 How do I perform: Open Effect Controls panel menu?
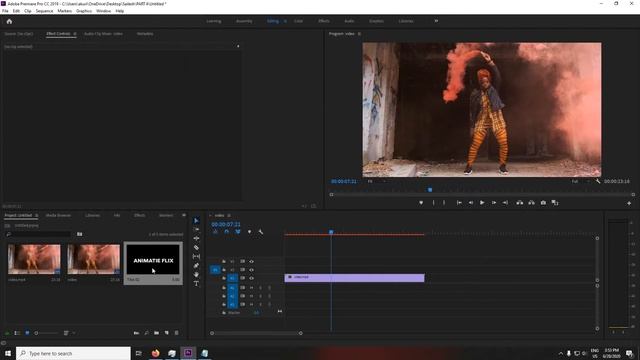(75, 34)
